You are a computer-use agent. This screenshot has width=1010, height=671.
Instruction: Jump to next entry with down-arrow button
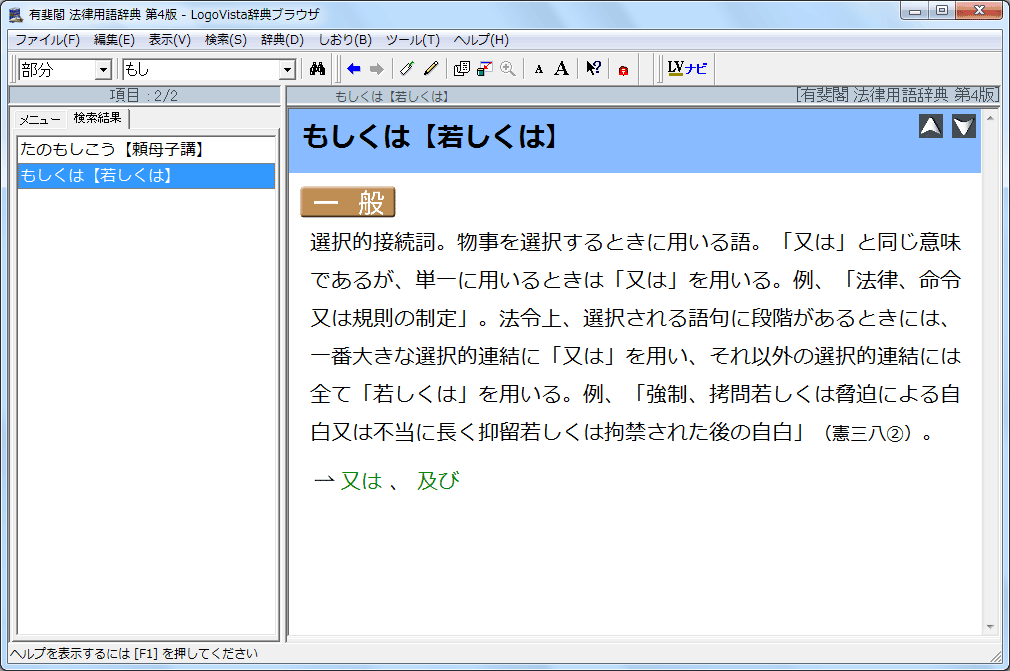pos(963,126)
